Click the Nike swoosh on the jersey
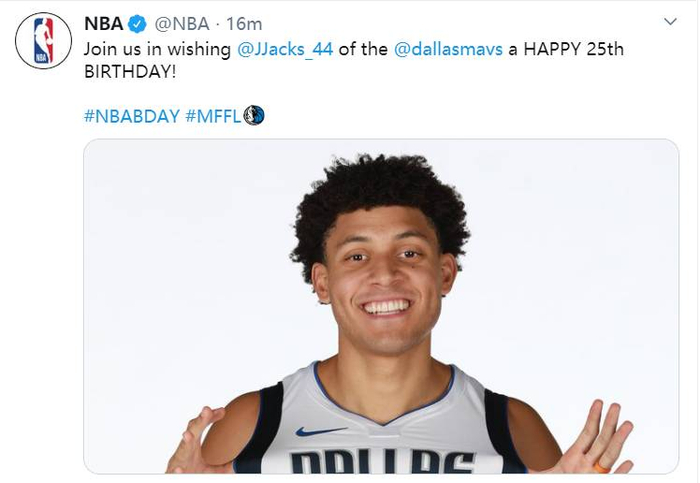Viewport: 700px width, 483px height. pyautogui.click(x=320, y=431)
